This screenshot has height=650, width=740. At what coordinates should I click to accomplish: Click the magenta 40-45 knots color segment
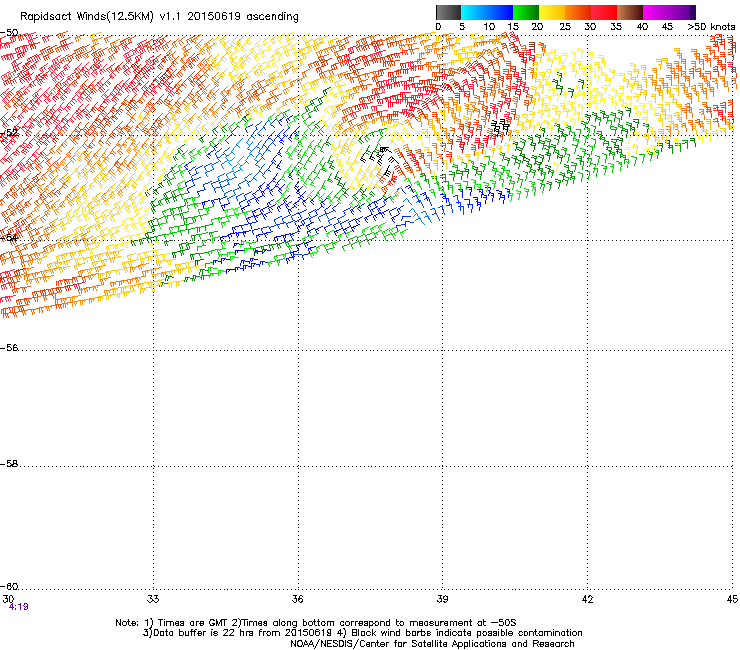click(656, 12)
